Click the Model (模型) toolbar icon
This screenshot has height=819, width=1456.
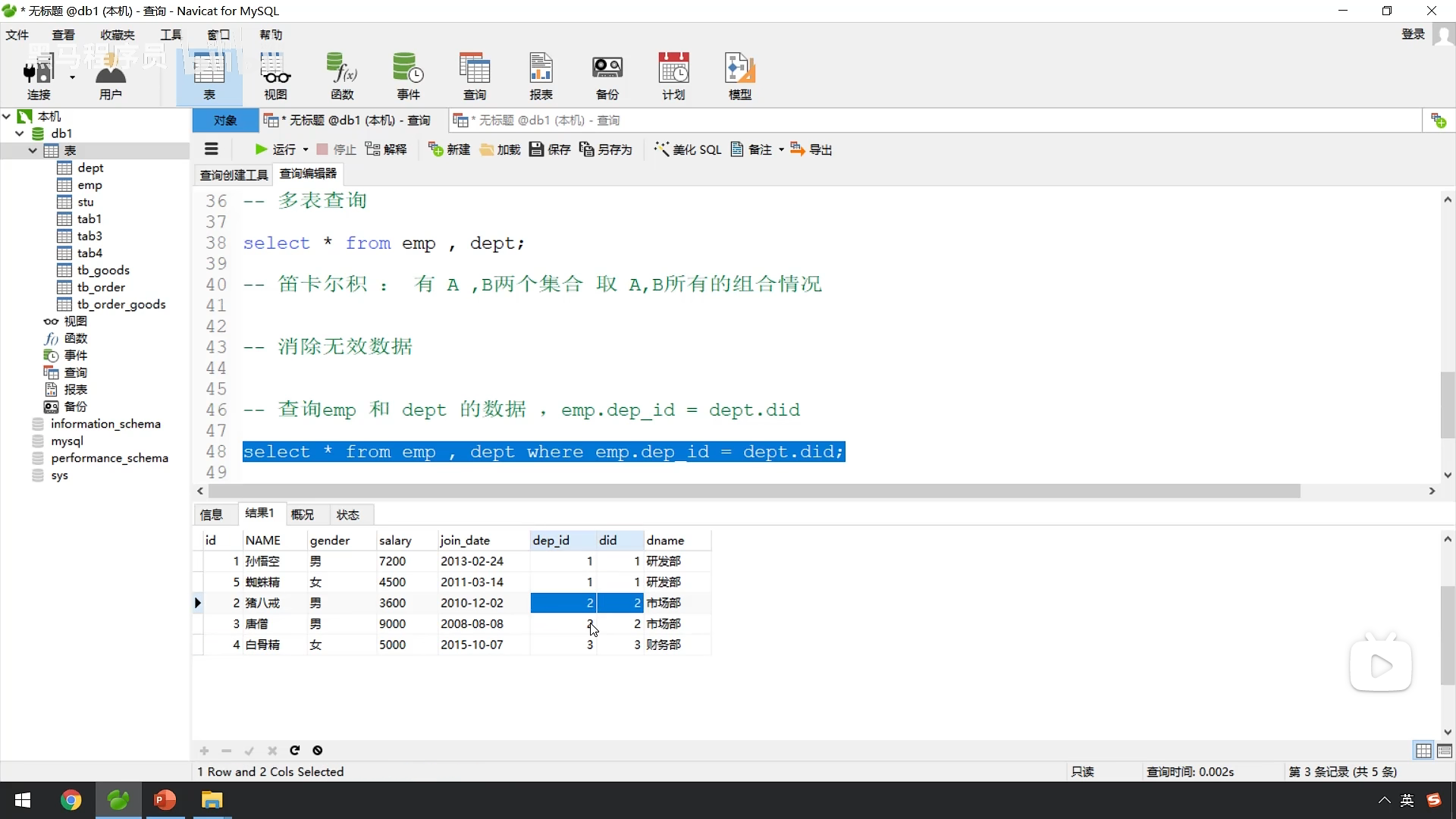click(x=739, y=76)
